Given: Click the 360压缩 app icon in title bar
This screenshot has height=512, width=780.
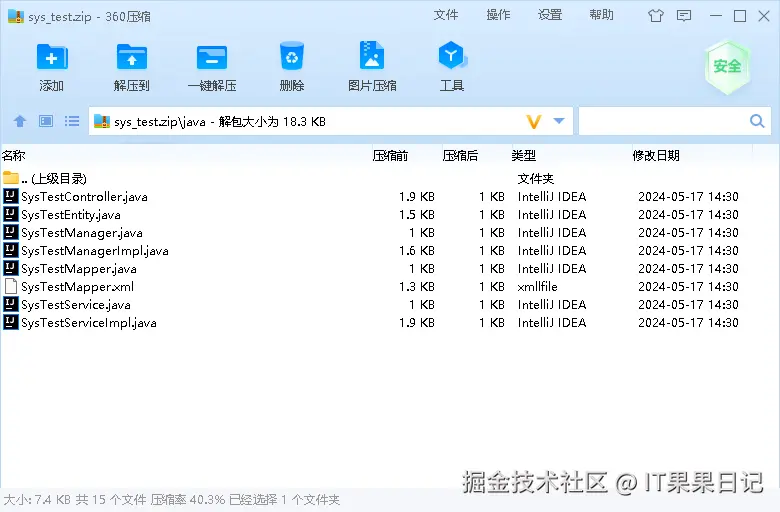Looking at the screenshot, I should tap(16, 16).
